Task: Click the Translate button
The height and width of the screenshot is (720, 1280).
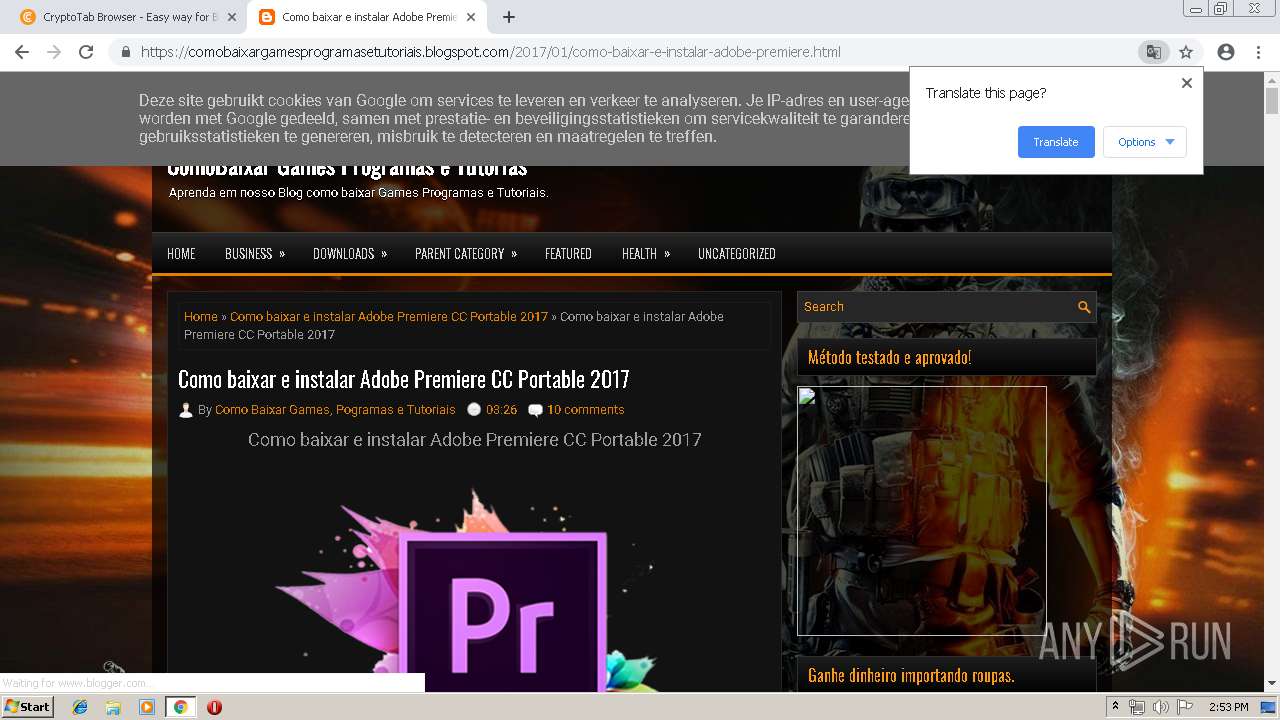Action: (x=1056, y=142)
